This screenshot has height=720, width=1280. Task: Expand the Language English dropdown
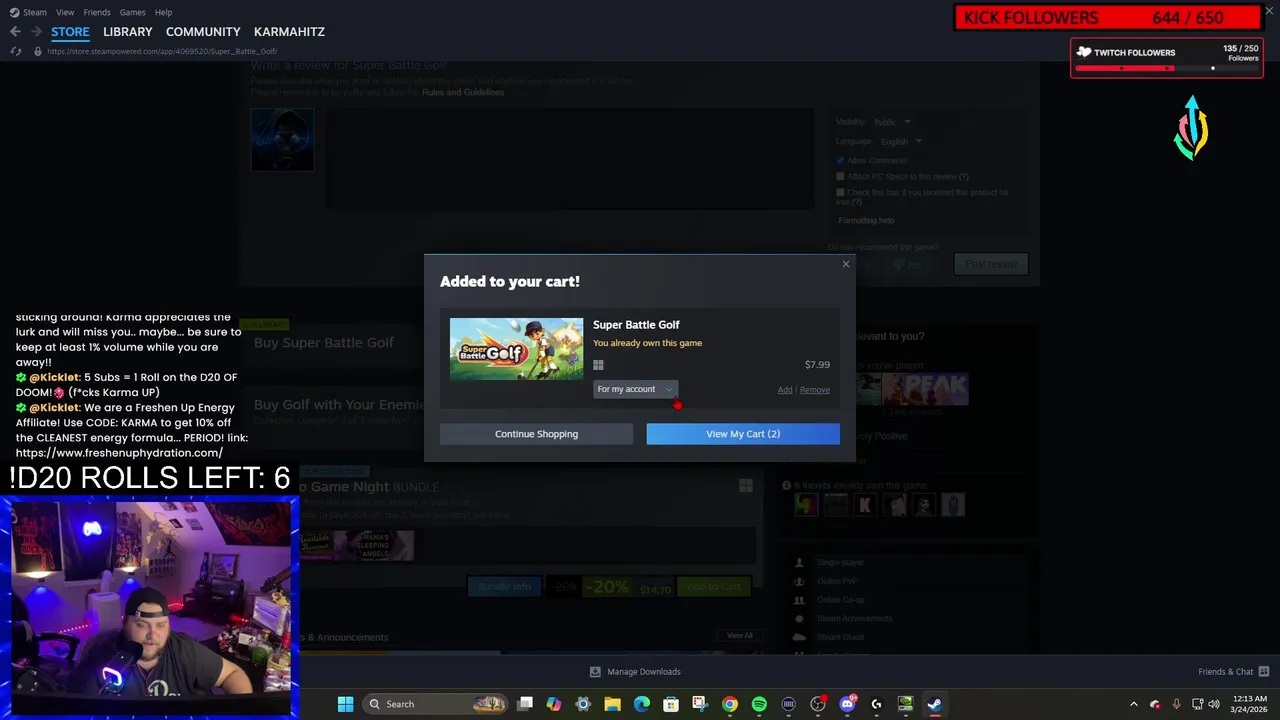click(x=900, y=142)
